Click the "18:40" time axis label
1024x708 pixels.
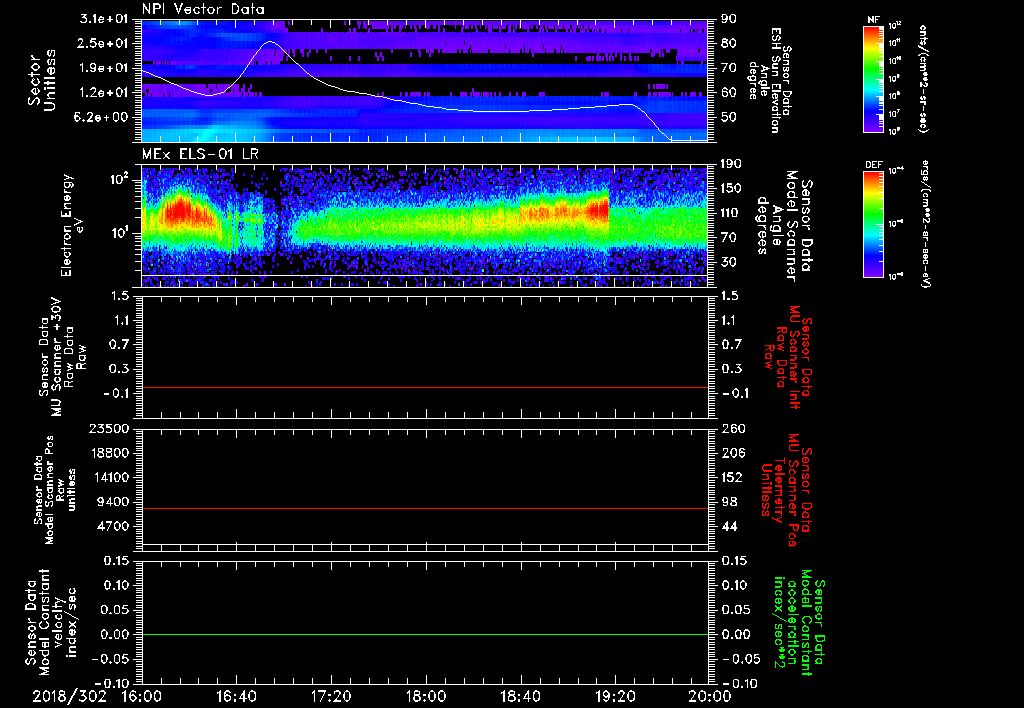pyautogui.click(x=520, y=696)
